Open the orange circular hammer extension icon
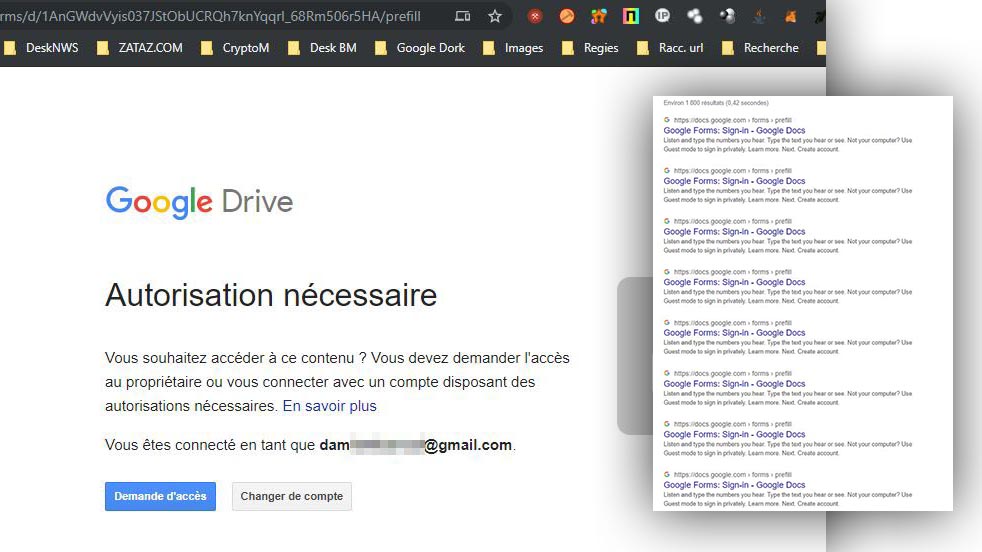Viewport: 982px width, 552px height. coord(567,16)
